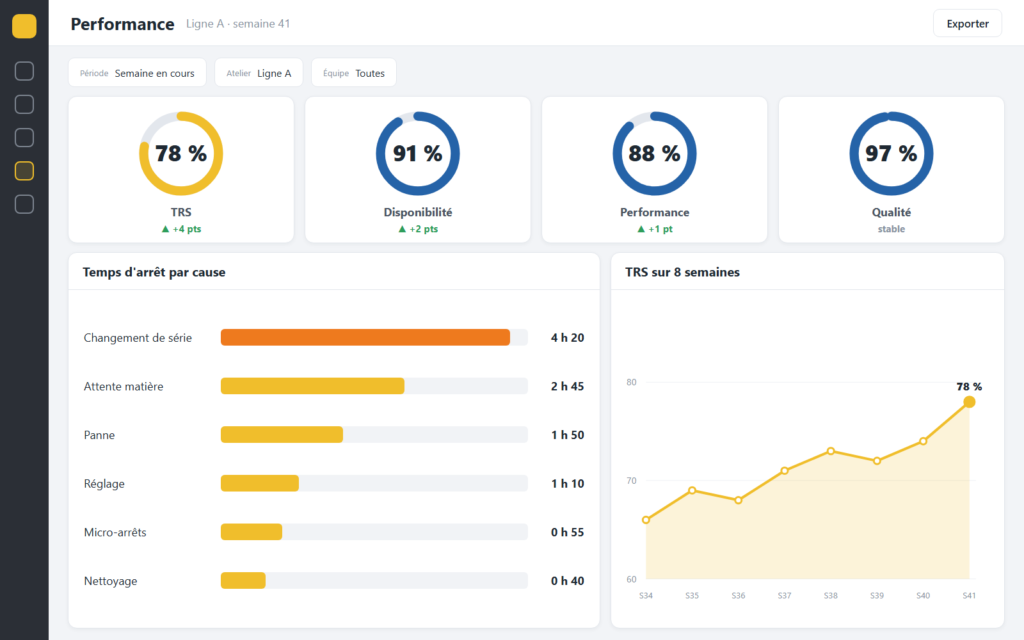
Task: Expand the Équipe filter showing Toutes
Action: tap(354, 73)
